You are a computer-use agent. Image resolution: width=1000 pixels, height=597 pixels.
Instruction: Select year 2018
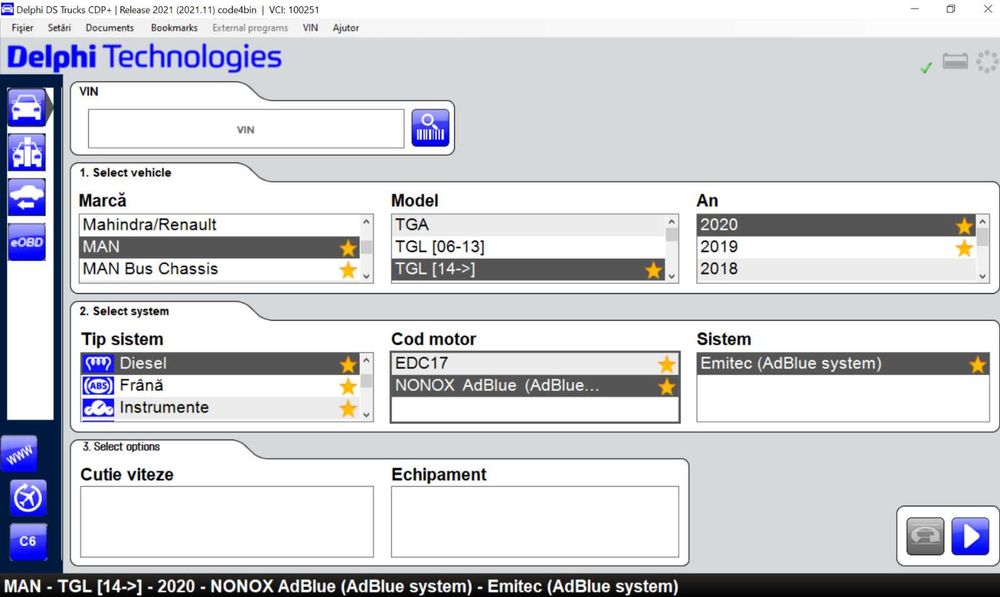pyautogui.click(x=837, y=269)
